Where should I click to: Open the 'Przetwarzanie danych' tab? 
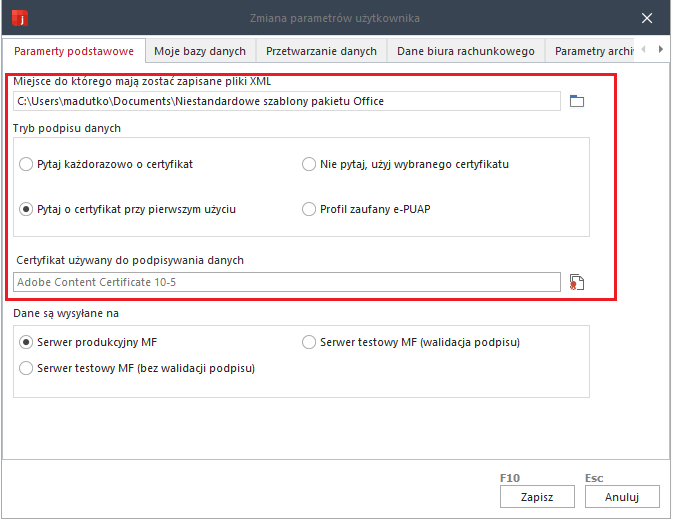tap(321, 51)
